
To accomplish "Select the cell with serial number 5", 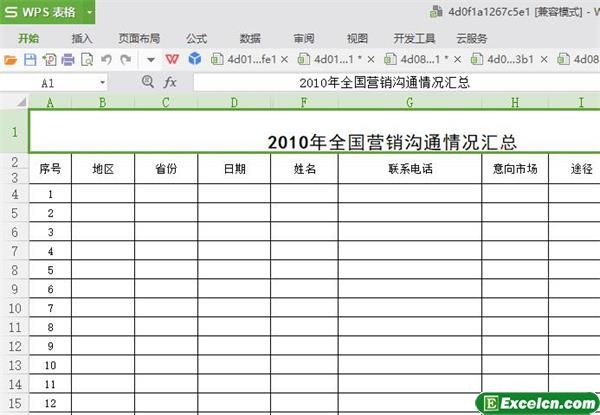I will [x=50, y=270].
